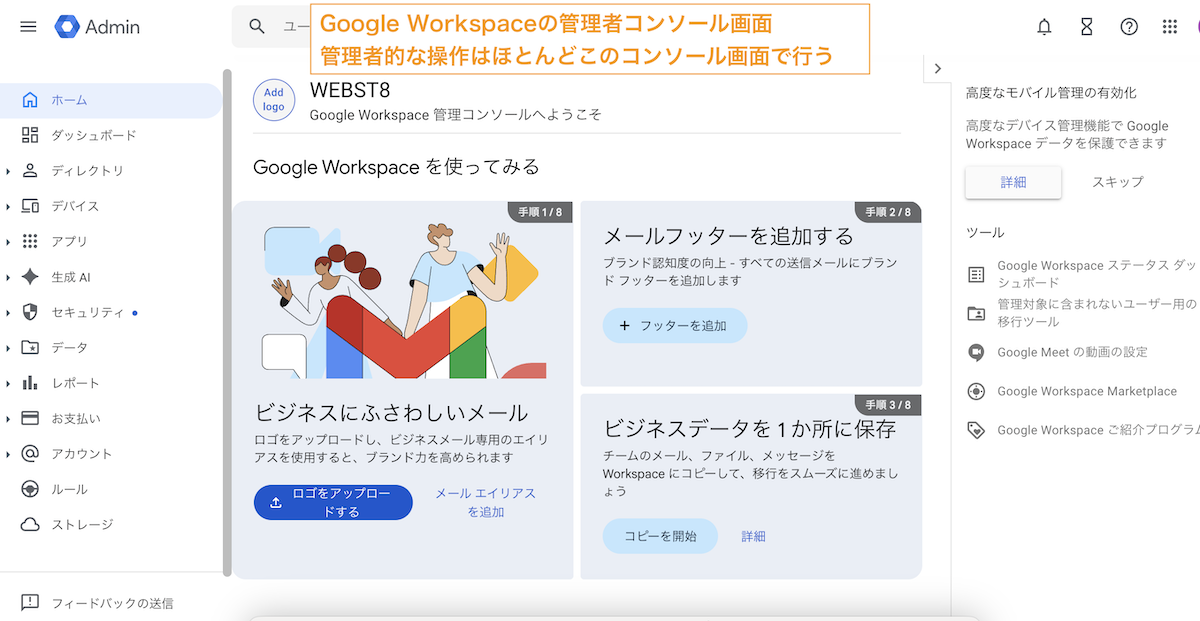Click the ホーム house icon

tap(30, 100)
